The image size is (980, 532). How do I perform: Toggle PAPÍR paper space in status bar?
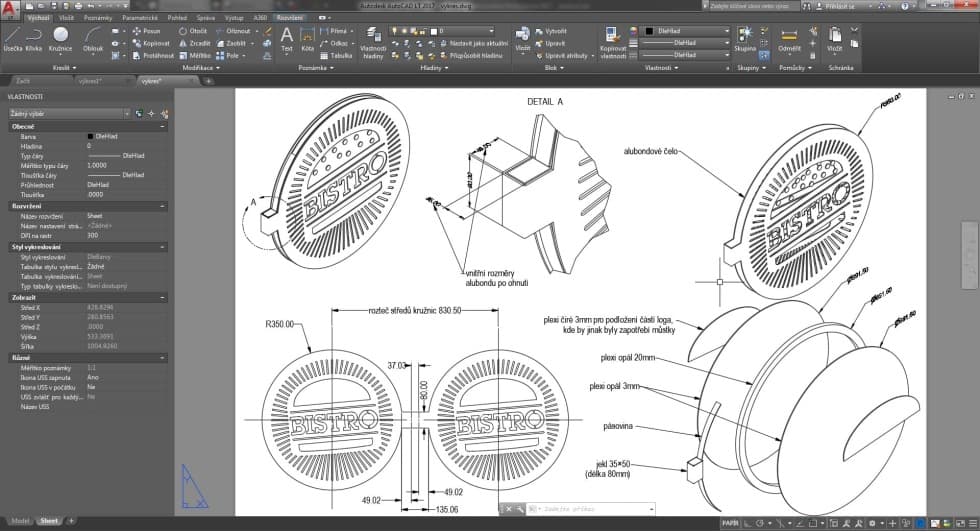[x=730, y=523]
